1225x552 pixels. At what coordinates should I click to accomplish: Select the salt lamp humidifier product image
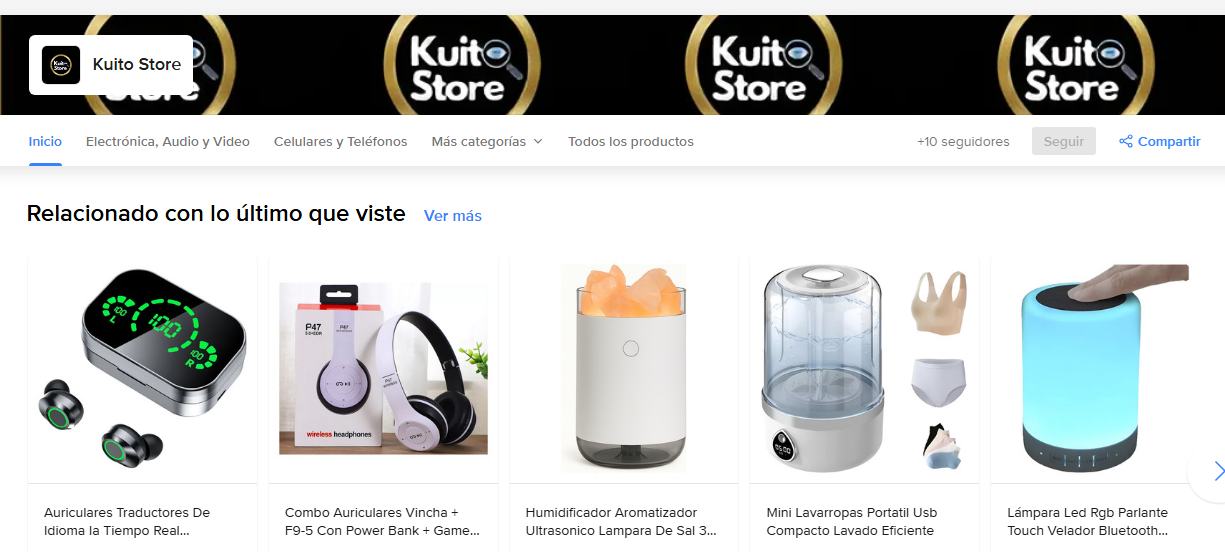coord(624,369)
